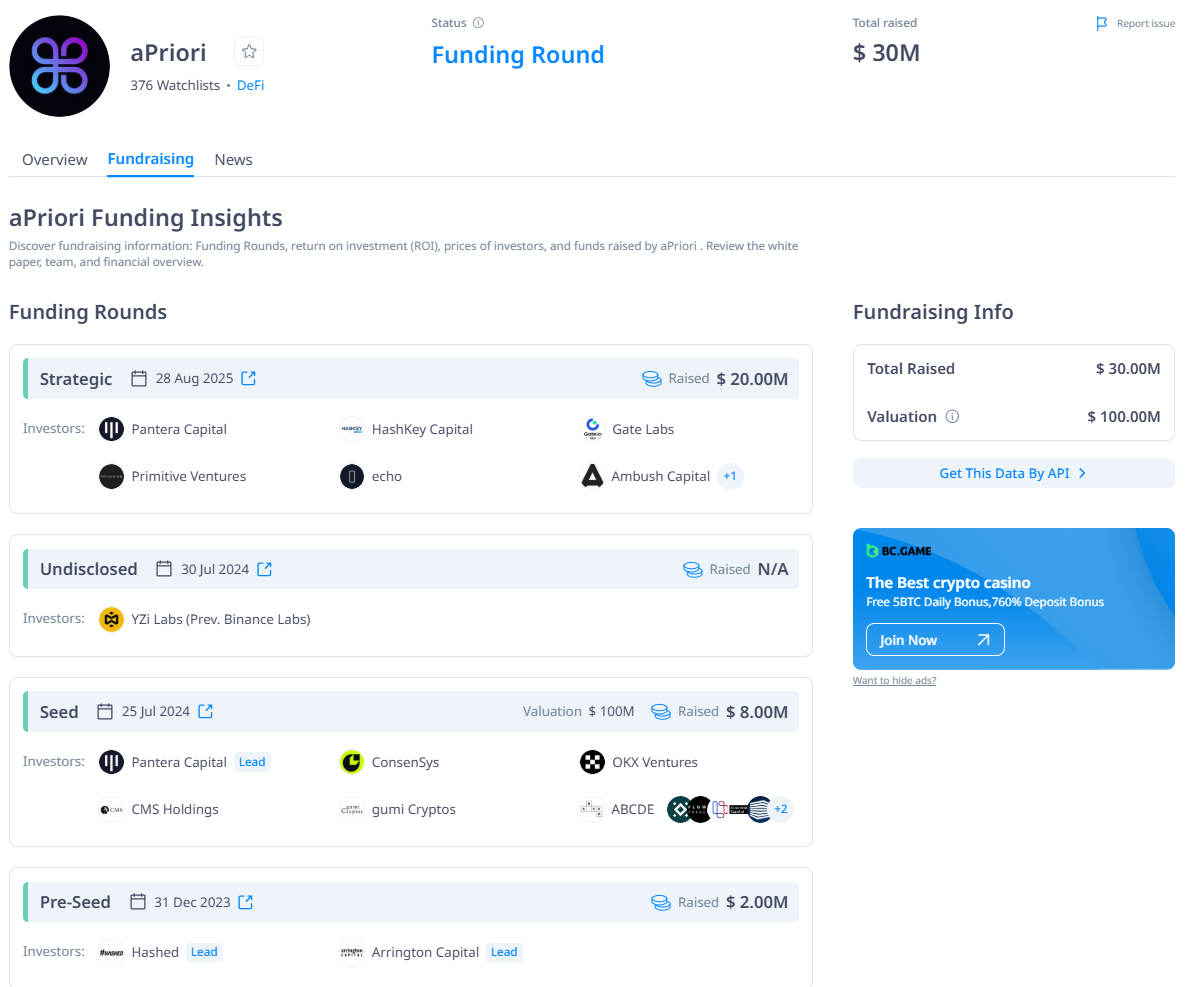The height and width of the screenshot is (987, 1199).
Task: Click the echo investor logo
Action: tap(352, 476)
